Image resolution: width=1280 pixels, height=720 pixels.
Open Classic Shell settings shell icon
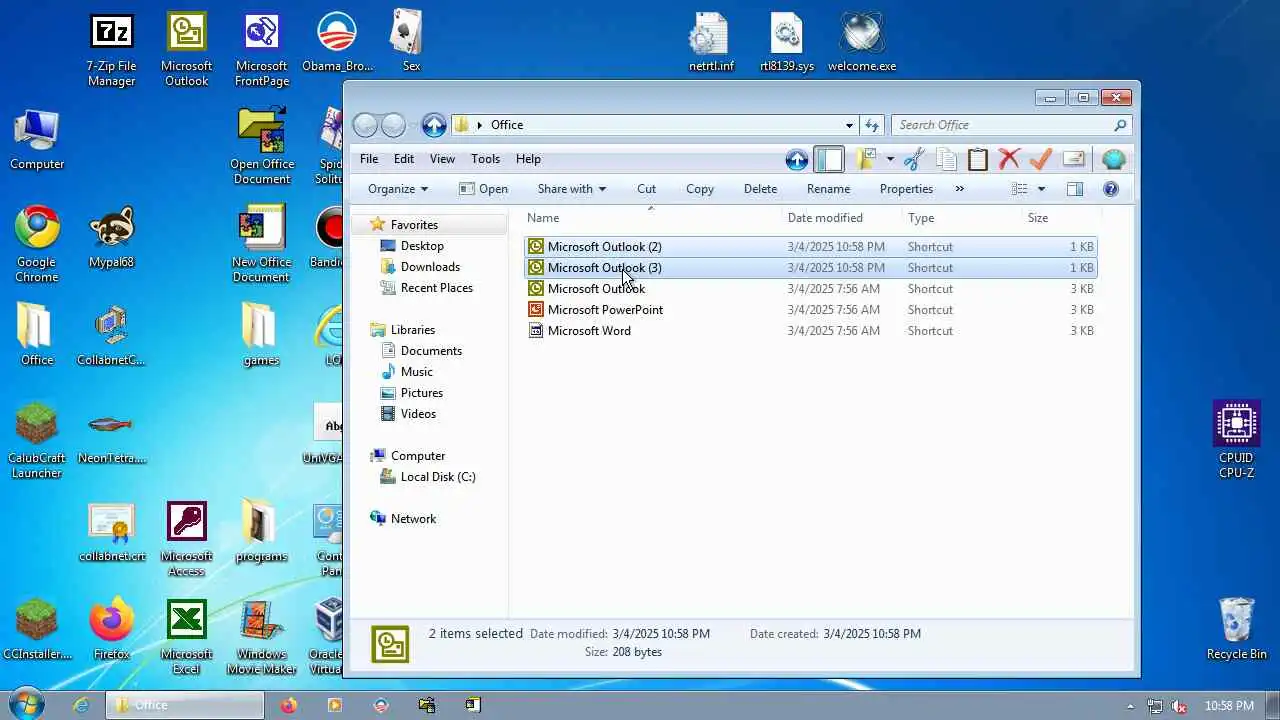tap(1113, 159)
